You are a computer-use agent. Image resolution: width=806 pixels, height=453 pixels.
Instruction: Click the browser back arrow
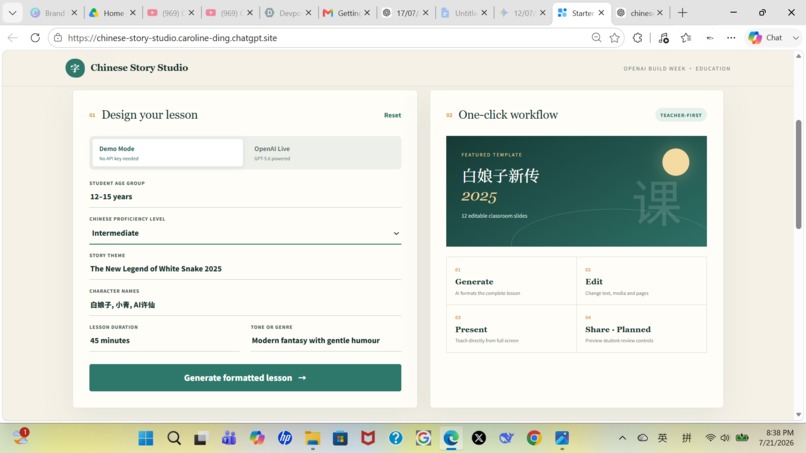pos(12,38)
